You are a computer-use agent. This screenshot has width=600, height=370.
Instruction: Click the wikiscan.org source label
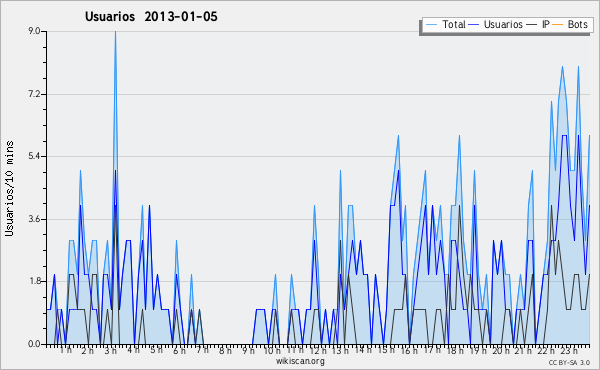coord(300,361)
